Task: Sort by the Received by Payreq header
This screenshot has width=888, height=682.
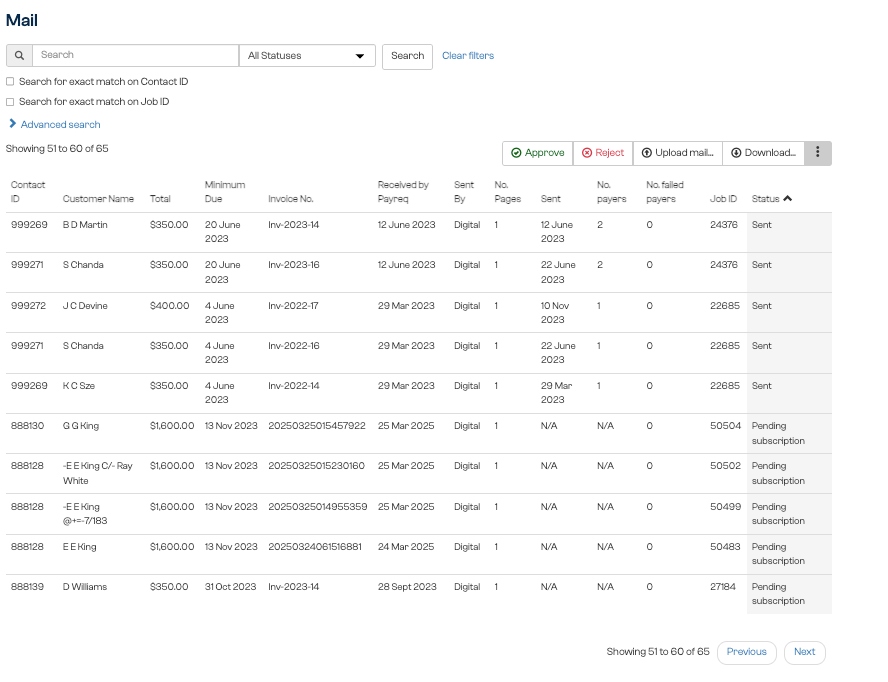Action: pos(403,191)
